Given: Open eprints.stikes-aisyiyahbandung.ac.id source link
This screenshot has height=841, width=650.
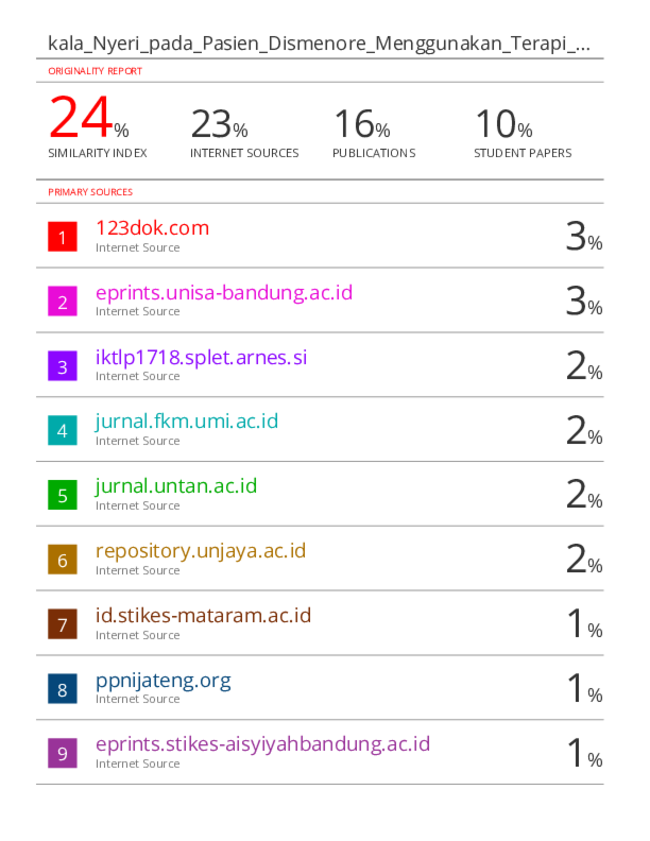Looking at the screenshot, I should (262, 745).
